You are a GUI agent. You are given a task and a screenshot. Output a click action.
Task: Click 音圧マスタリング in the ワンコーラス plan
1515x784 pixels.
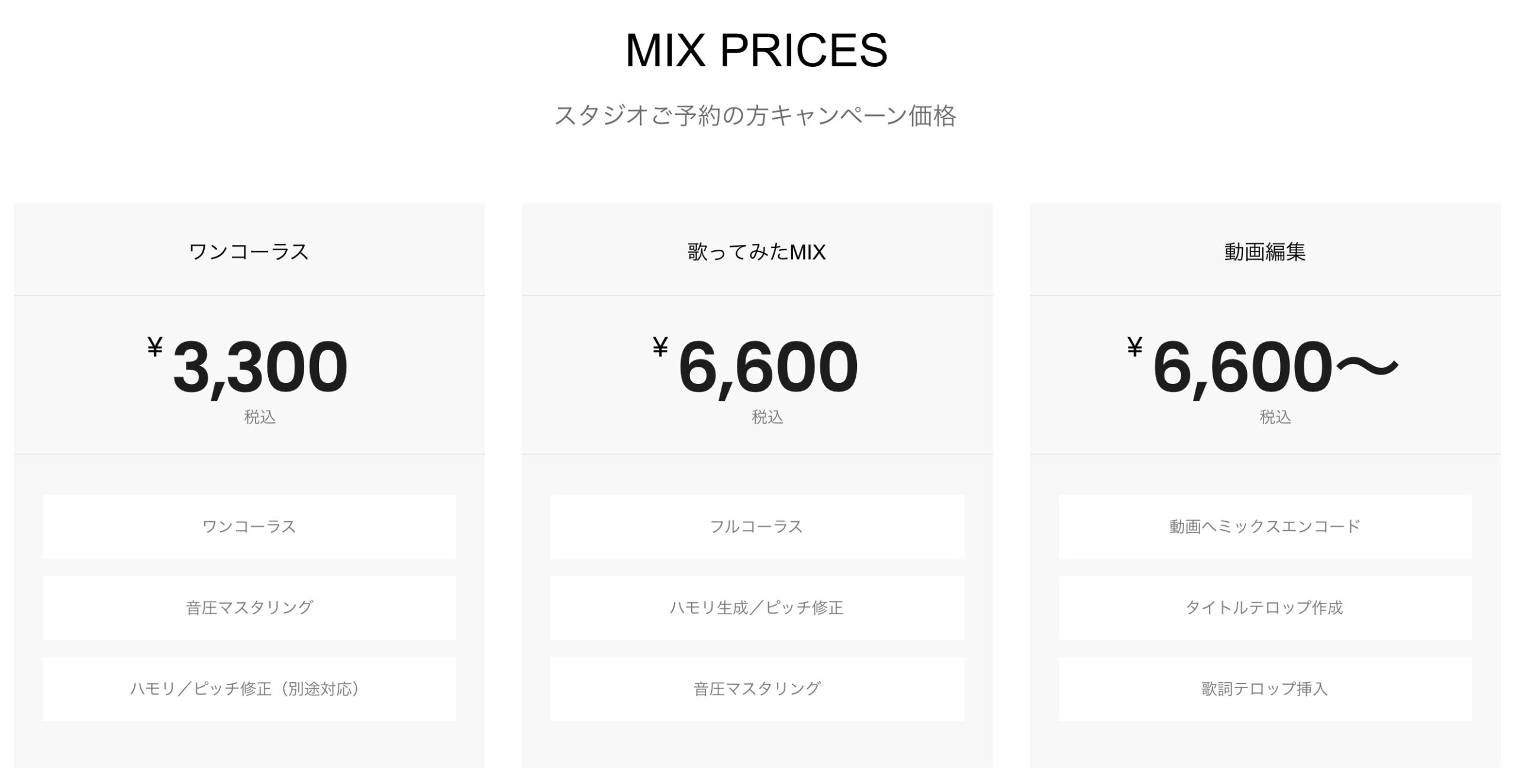click(x=249, y=608)
